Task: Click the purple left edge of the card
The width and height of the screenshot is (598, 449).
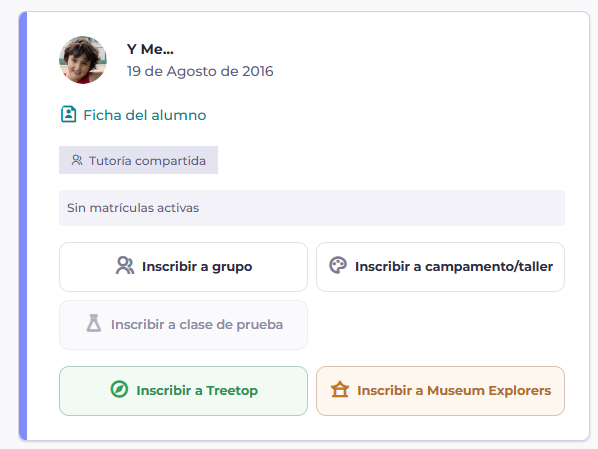Action: 23,226
